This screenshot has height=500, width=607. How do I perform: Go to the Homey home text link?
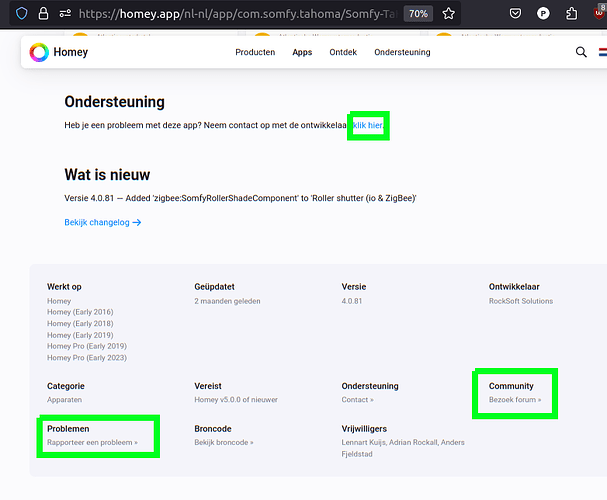pos(70,52)
